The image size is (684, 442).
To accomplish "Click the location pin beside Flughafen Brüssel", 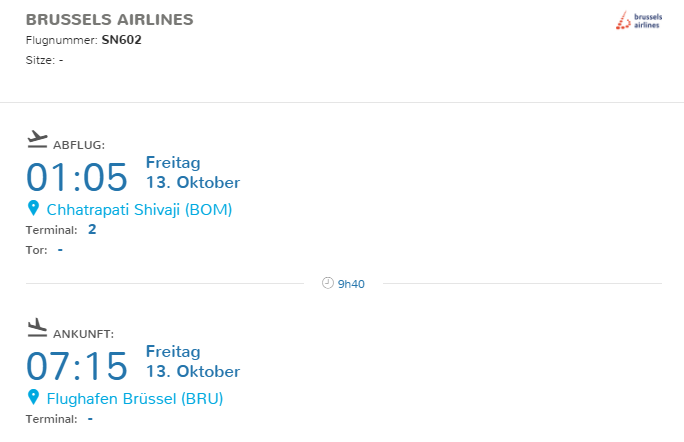I will coord(33,398).
